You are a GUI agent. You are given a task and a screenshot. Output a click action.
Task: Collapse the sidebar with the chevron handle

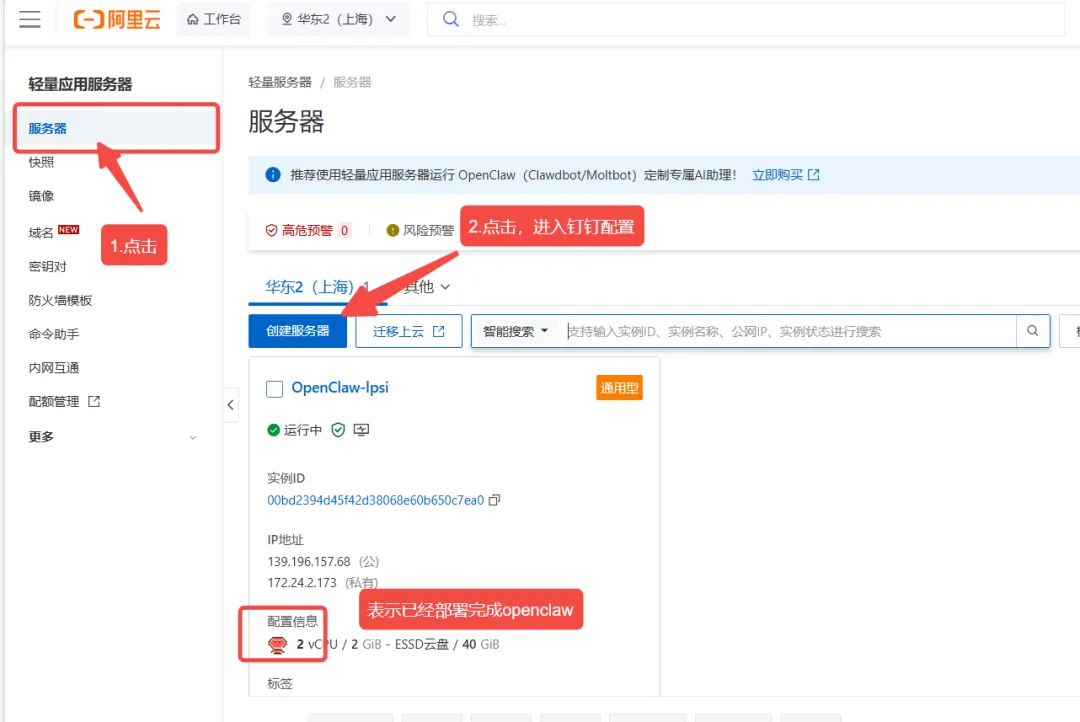point(230,404)
